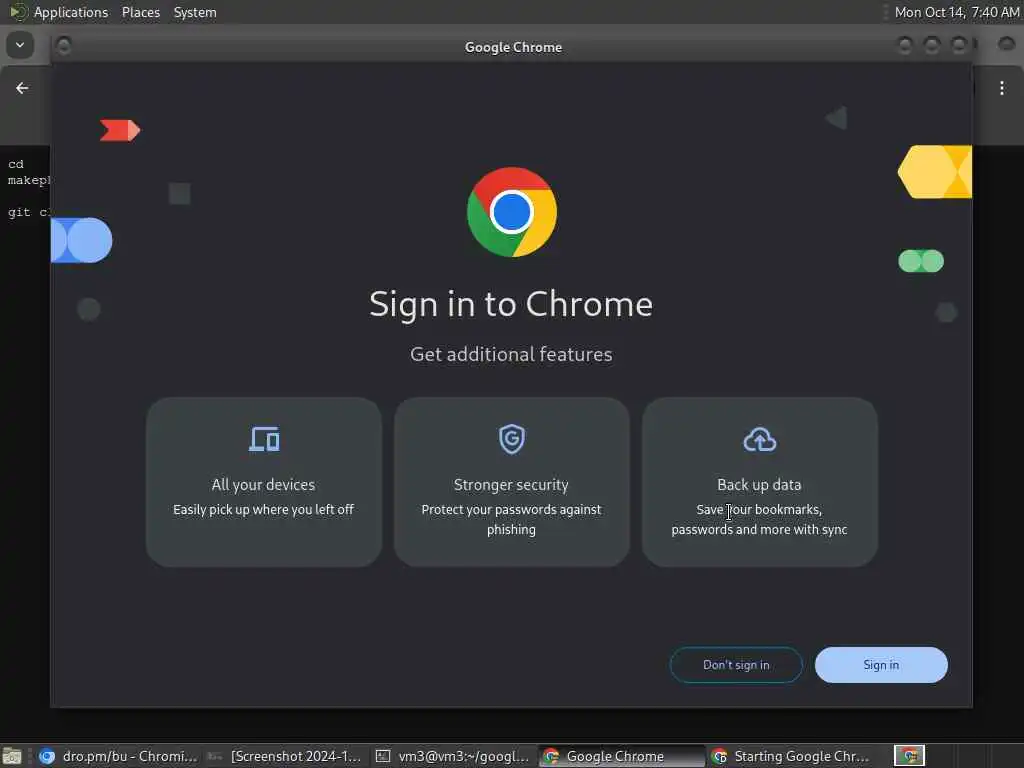
Task: Switch to Screenshot 2024 taskbar window
Action: [285, 756]
